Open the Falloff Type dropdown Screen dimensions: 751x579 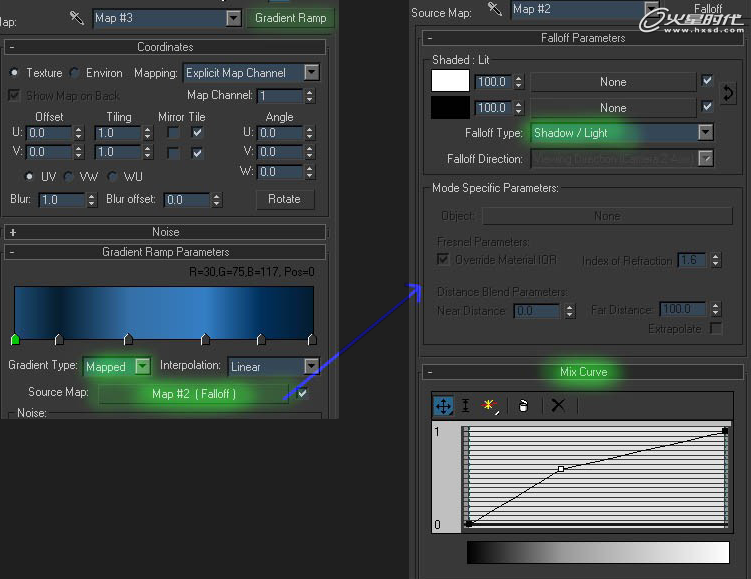[x=705, y=132]
